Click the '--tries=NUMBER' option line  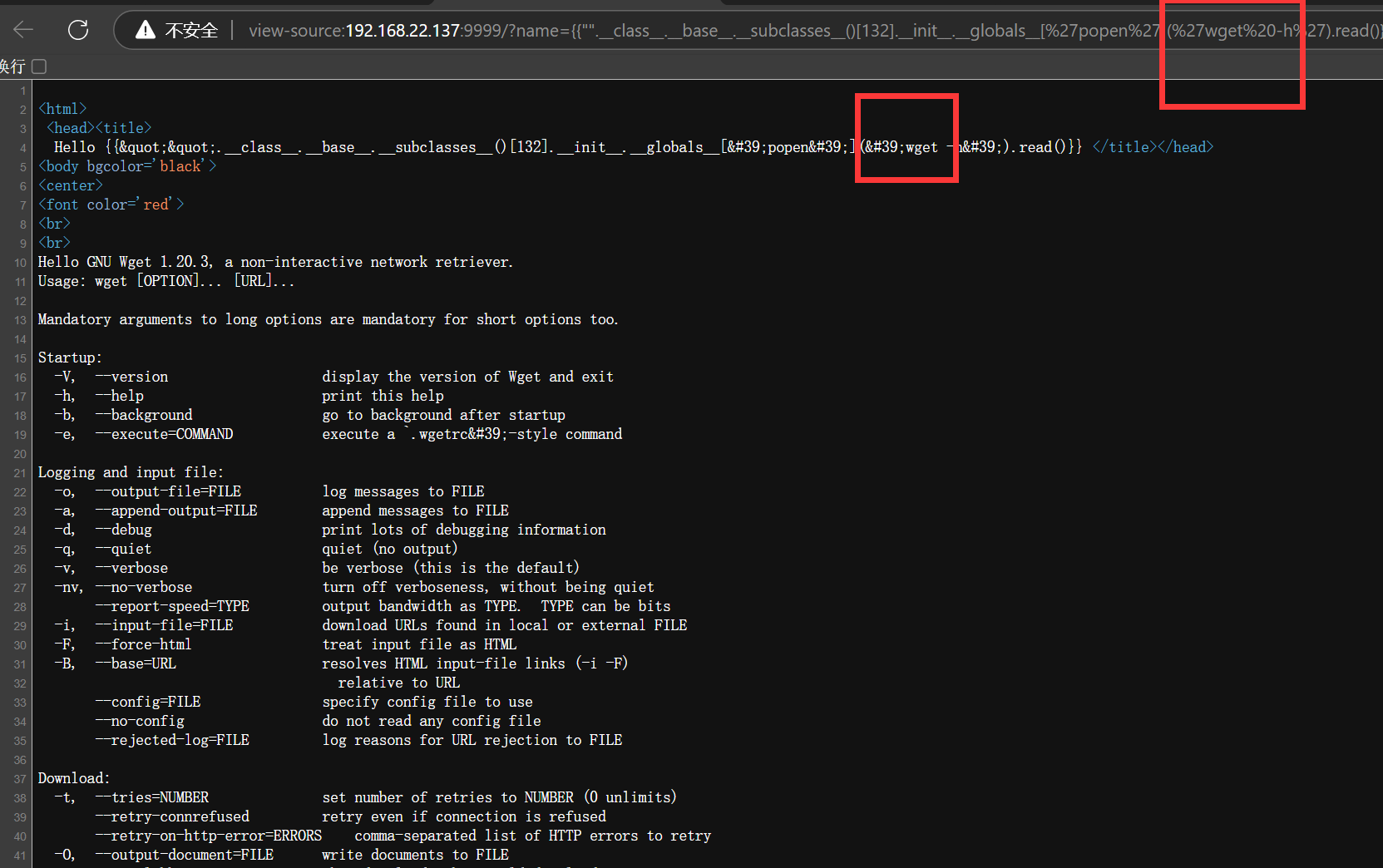[x=366, y=797]
